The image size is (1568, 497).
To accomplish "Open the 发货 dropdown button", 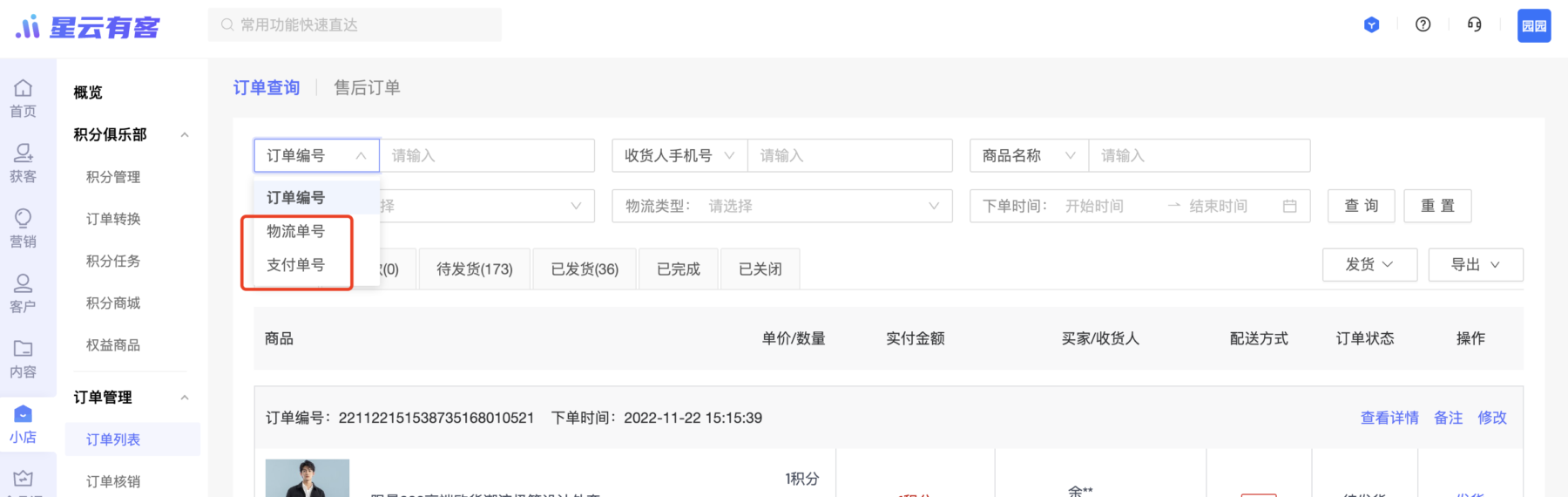I will pos(1369,264).
